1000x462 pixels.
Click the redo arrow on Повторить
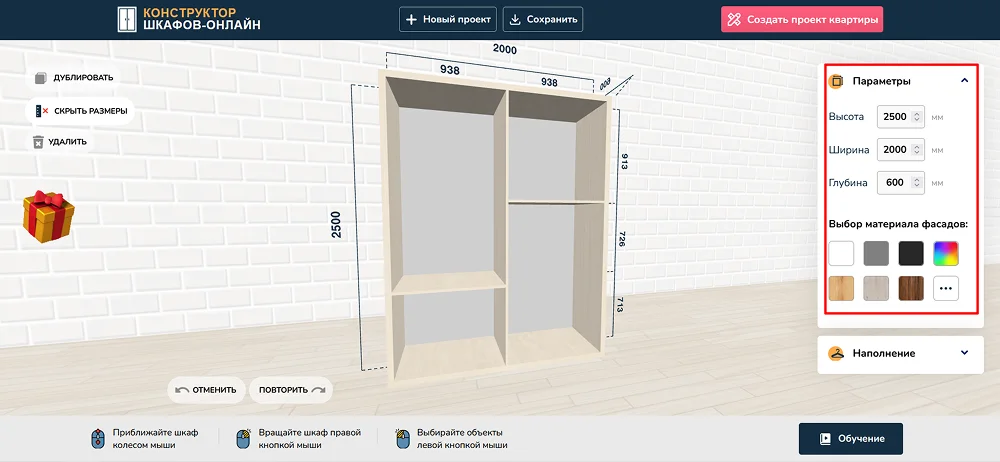click(x=318, y=390)
